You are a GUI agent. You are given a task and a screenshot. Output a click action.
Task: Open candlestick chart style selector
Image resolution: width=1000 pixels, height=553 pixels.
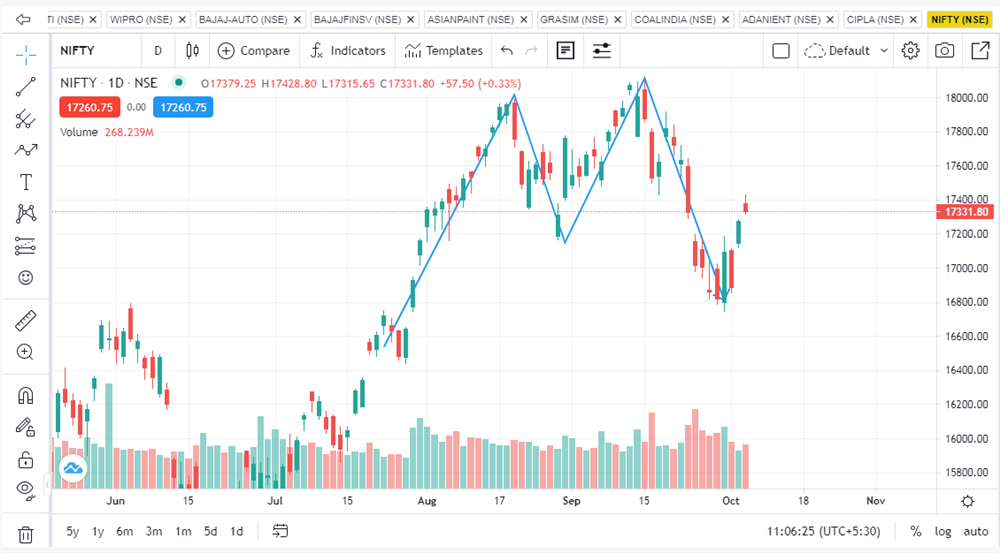tap(192, 50)
